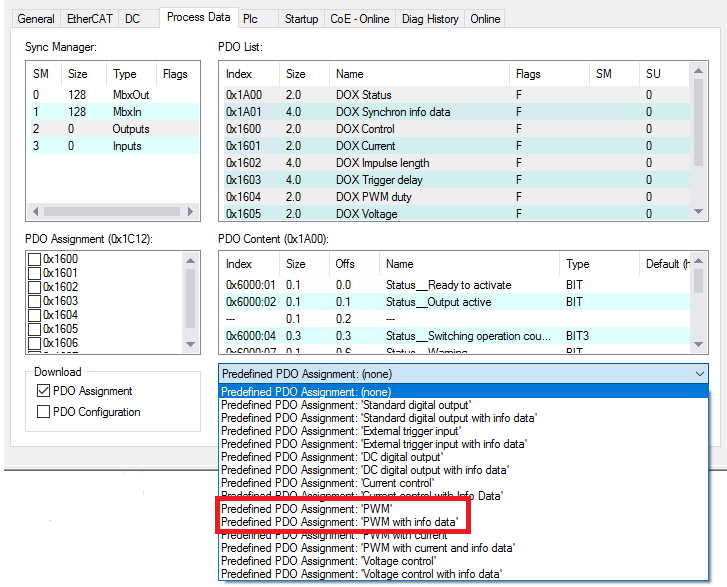
Task: Click PDO Assignment list scroll up arrow
Action: [x=190, y=261]
